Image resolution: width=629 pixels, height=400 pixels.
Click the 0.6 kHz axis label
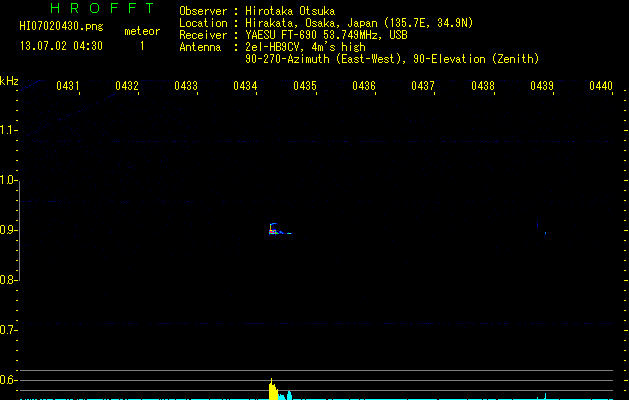click(x=8, y=380)
